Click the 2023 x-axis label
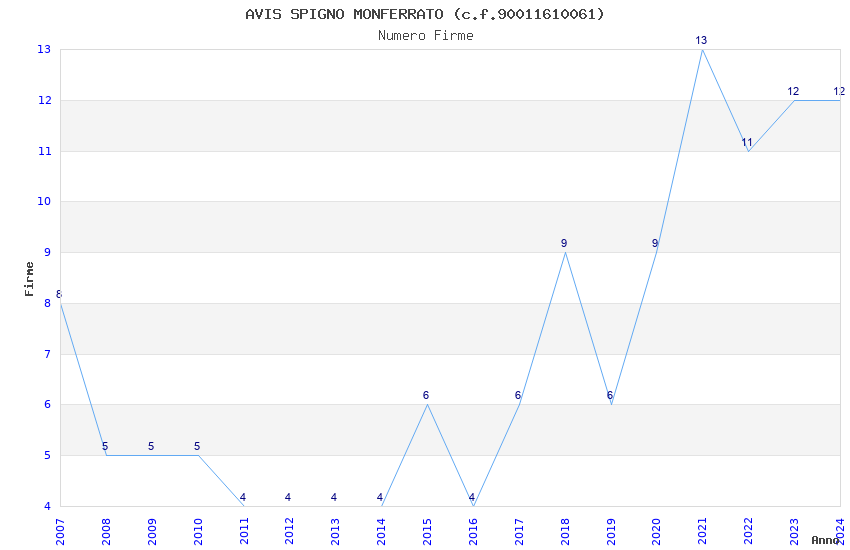Image resolution: width=850 pixels, height=550 pixels. (794, 532)
